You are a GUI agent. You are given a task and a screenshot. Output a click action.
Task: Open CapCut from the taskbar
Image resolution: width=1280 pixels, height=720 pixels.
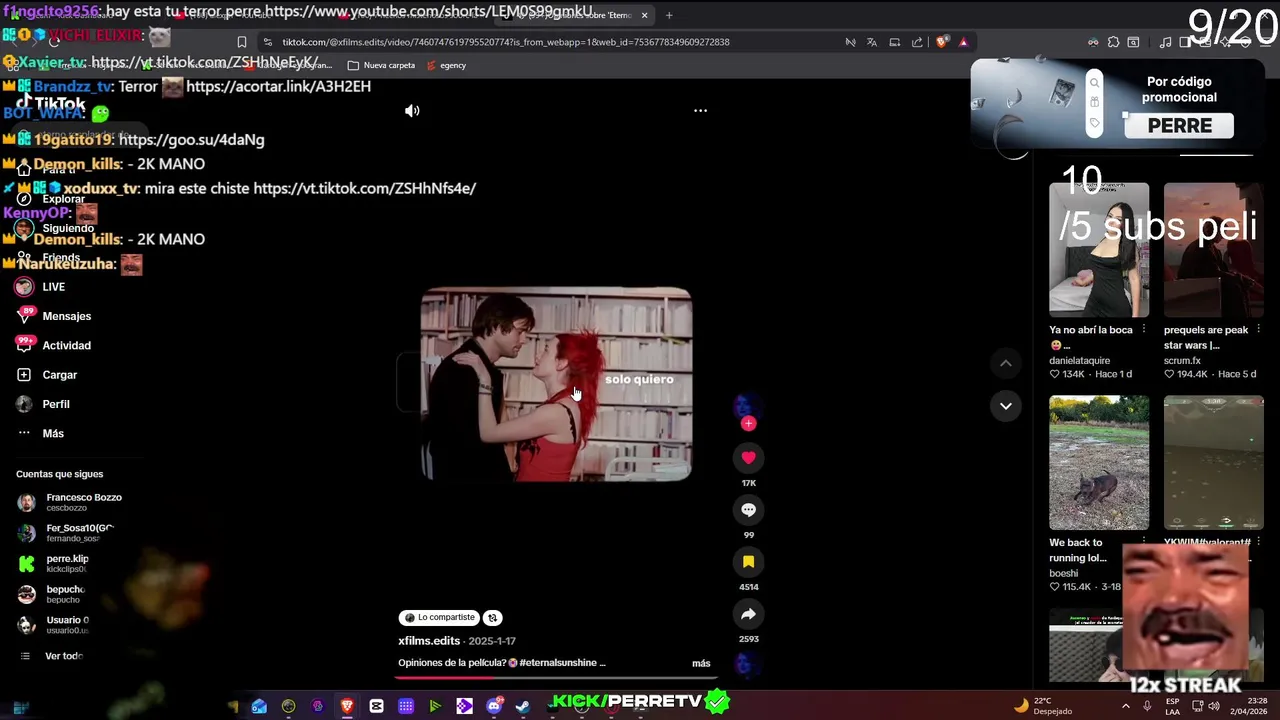coord(376,706)
